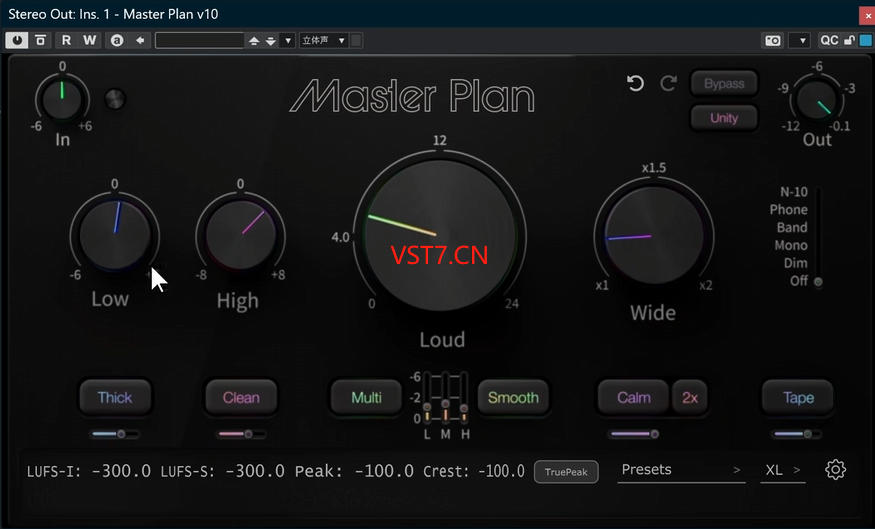This screenshot has height=529, width=875.
Task: Click the Out ceiling knob
Action: pyautogui.click(x=816, y=100)
